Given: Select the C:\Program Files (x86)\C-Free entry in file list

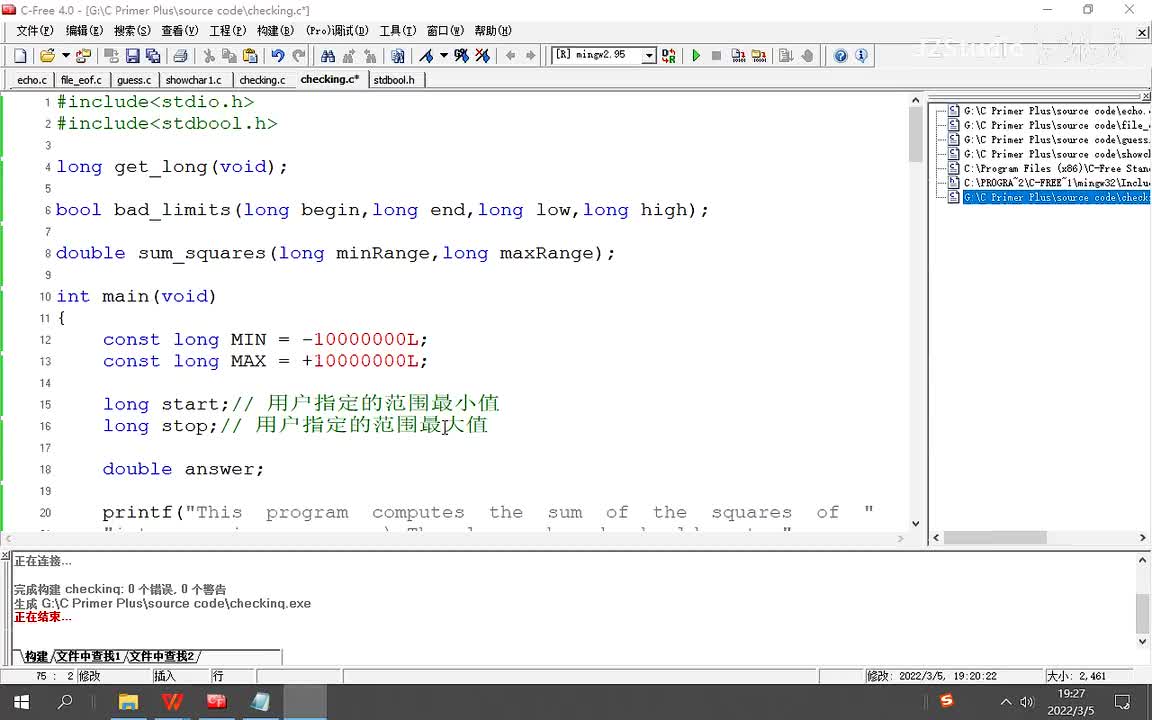Looking at the screenshot, I should [x=1056, y=168].
